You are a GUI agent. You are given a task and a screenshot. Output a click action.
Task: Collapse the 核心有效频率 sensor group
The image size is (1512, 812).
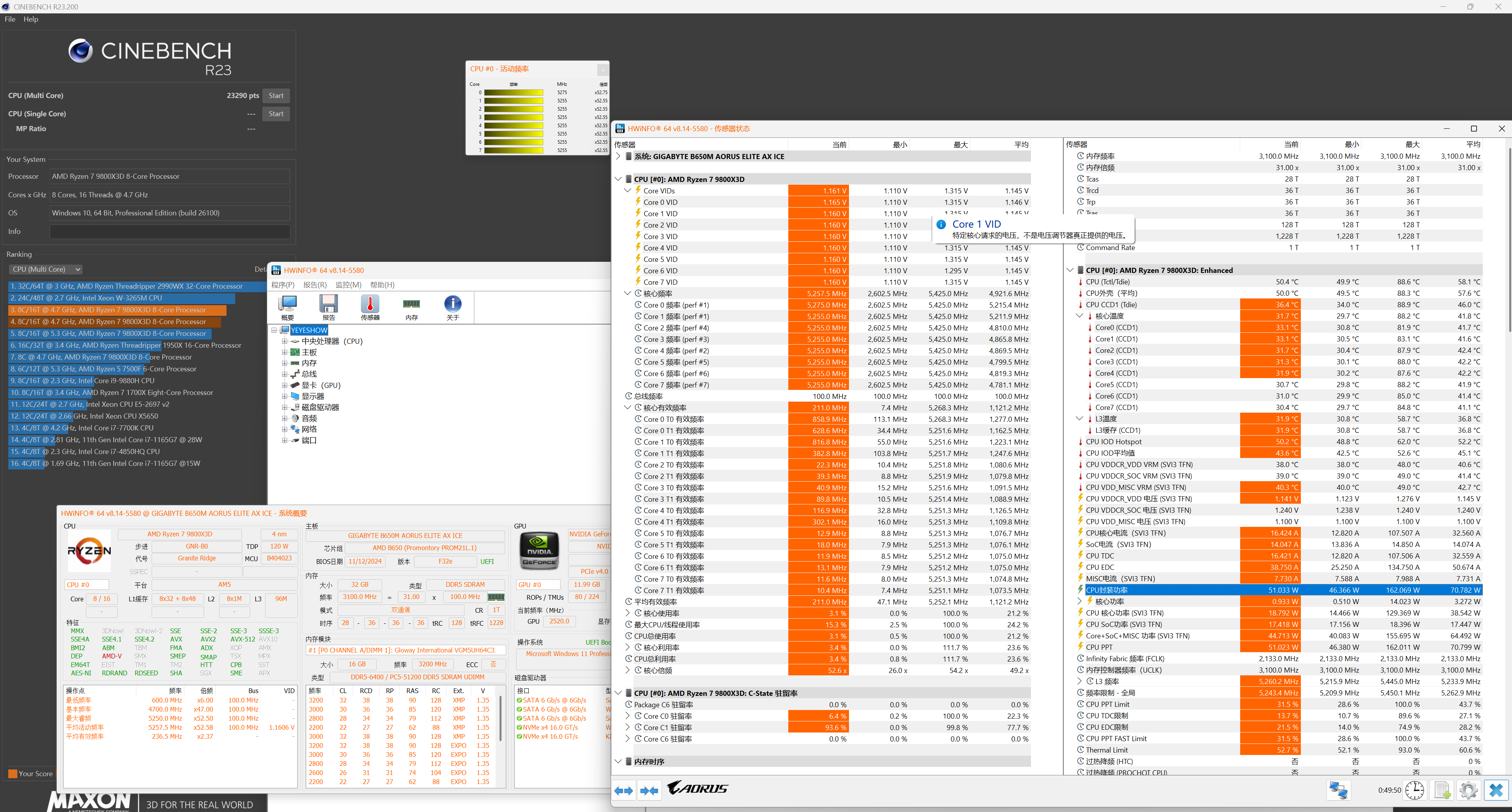pyautogui.click(x=627, y=408)
